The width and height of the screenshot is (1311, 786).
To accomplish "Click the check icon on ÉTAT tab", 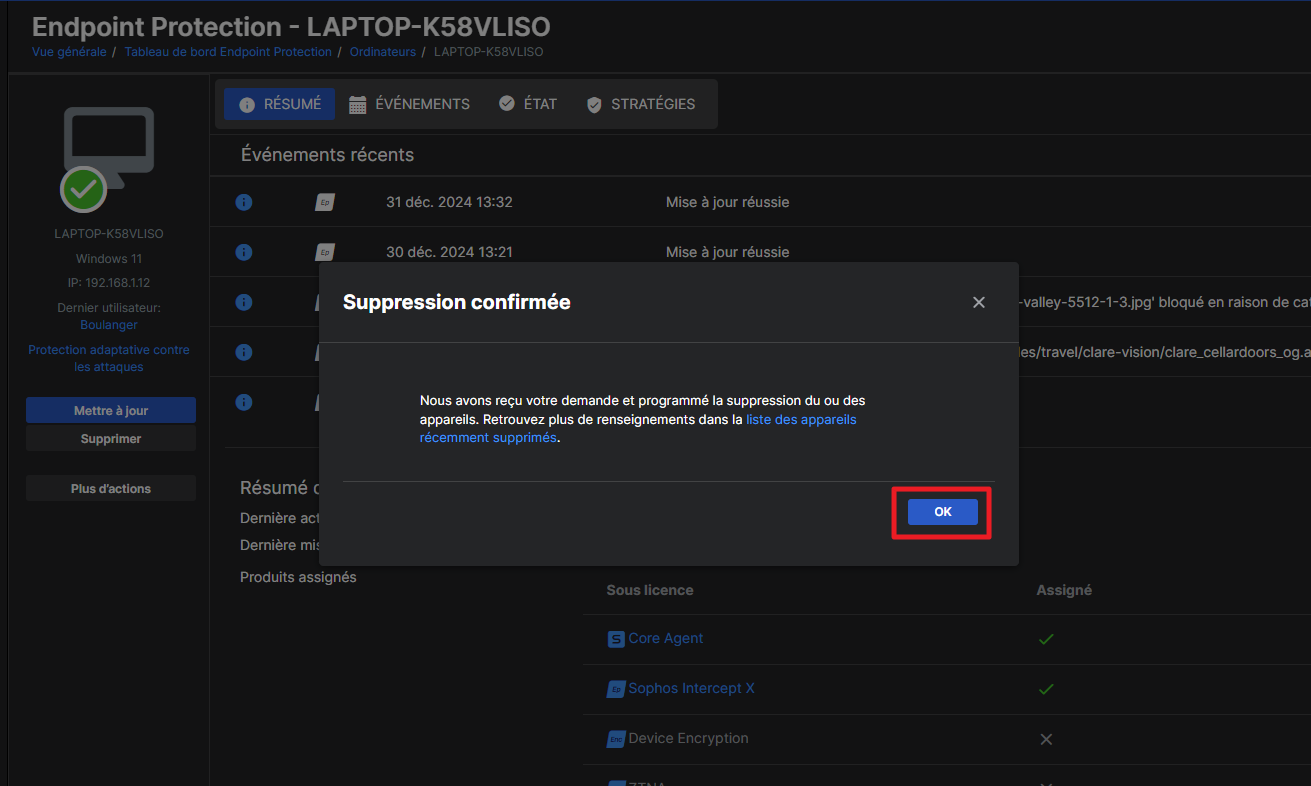I will 507,103.
